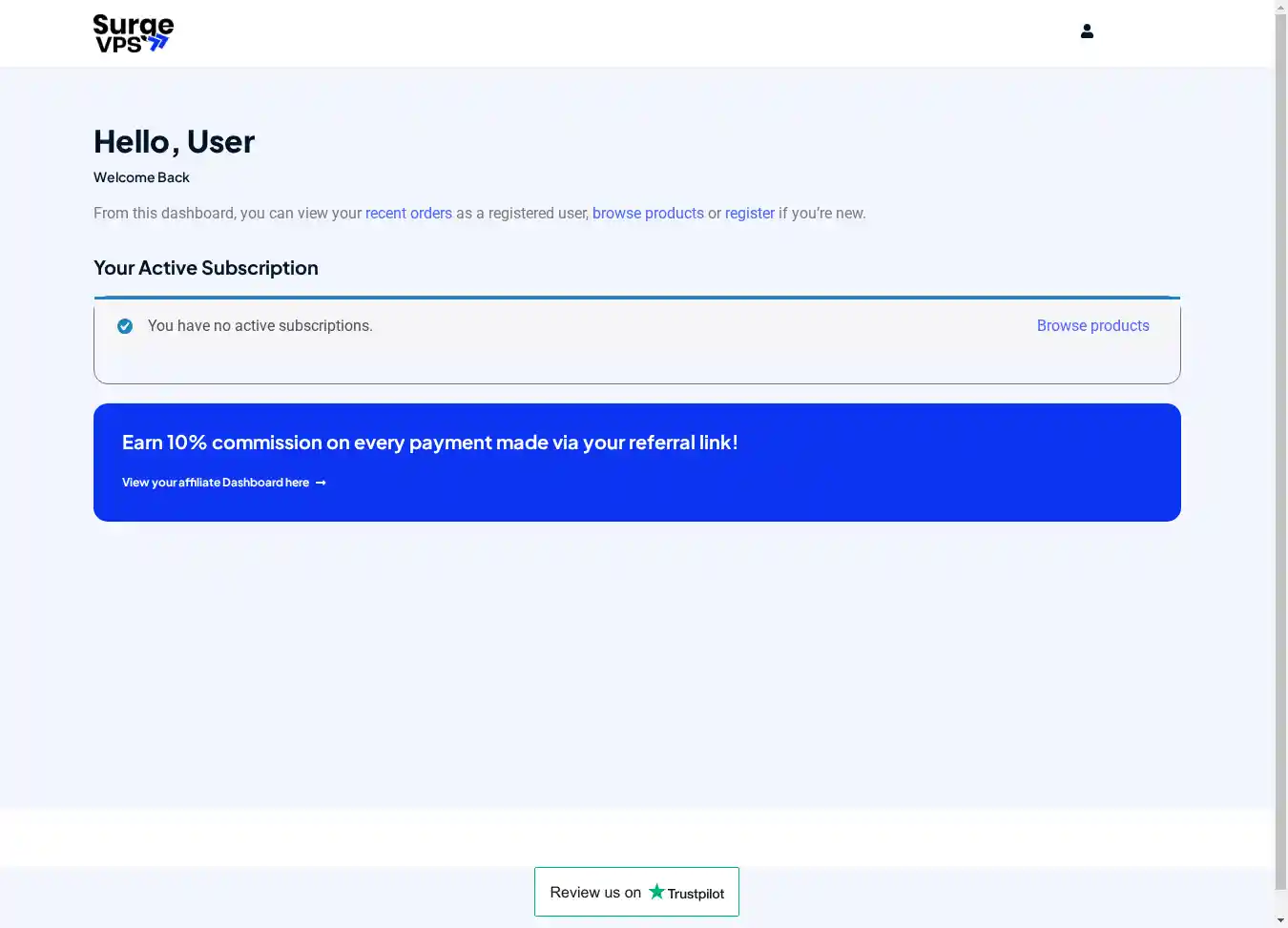The width and height of the screenshot is (1288, 928).
Task: Click the no active subscriptions message
Action: click(x=260, y=326)
